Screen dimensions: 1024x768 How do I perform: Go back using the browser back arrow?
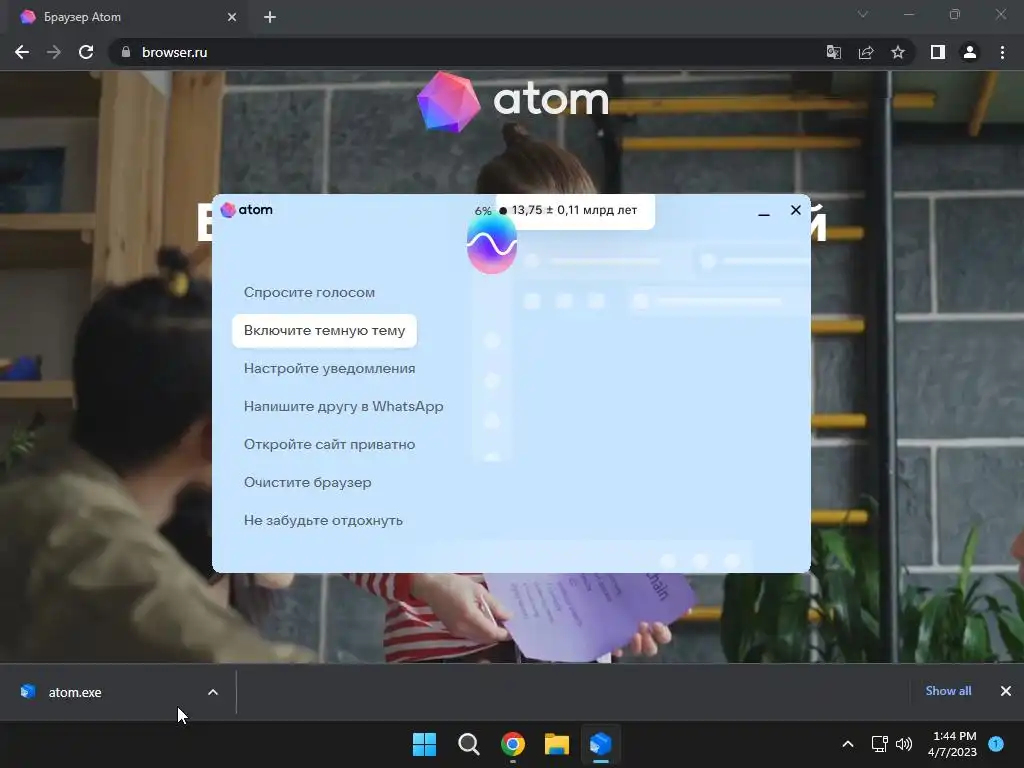point(22,52)
